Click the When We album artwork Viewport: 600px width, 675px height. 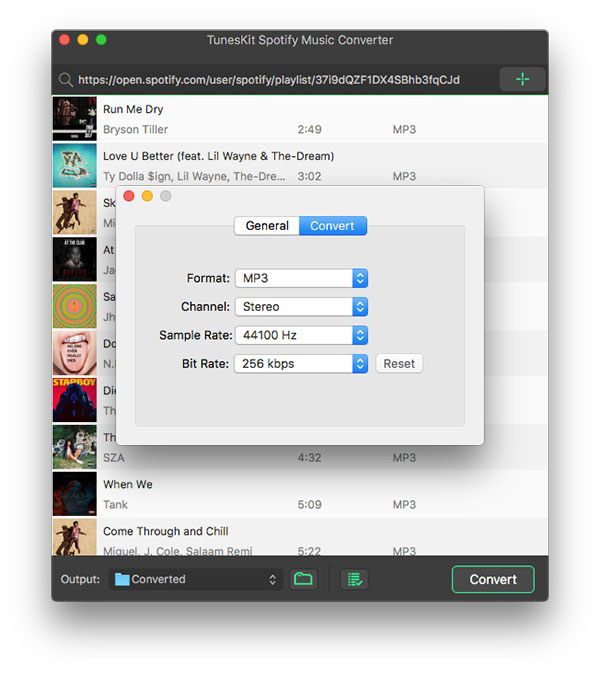[x=74, y=494]
